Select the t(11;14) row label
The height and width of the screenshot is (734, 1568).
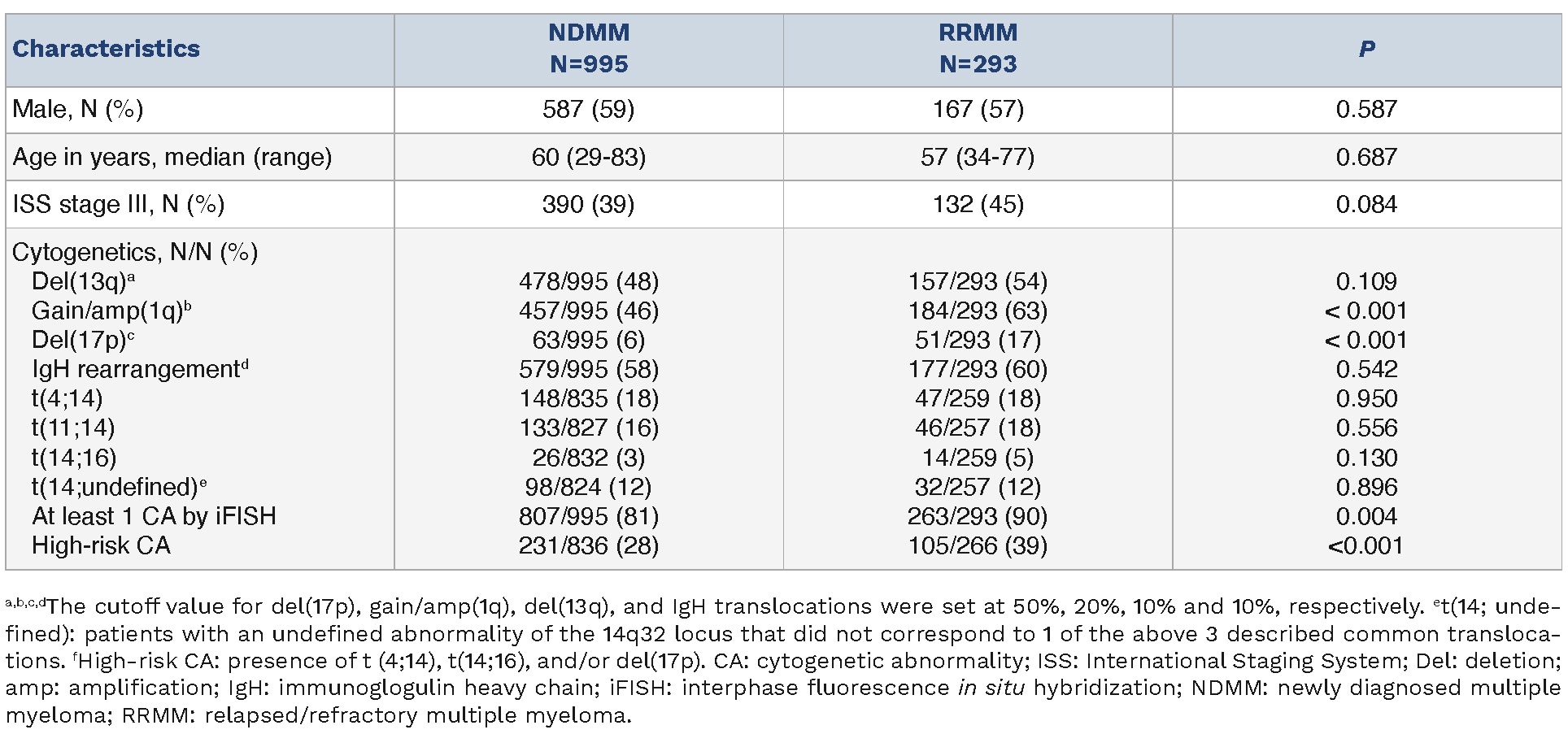(73, 428)
